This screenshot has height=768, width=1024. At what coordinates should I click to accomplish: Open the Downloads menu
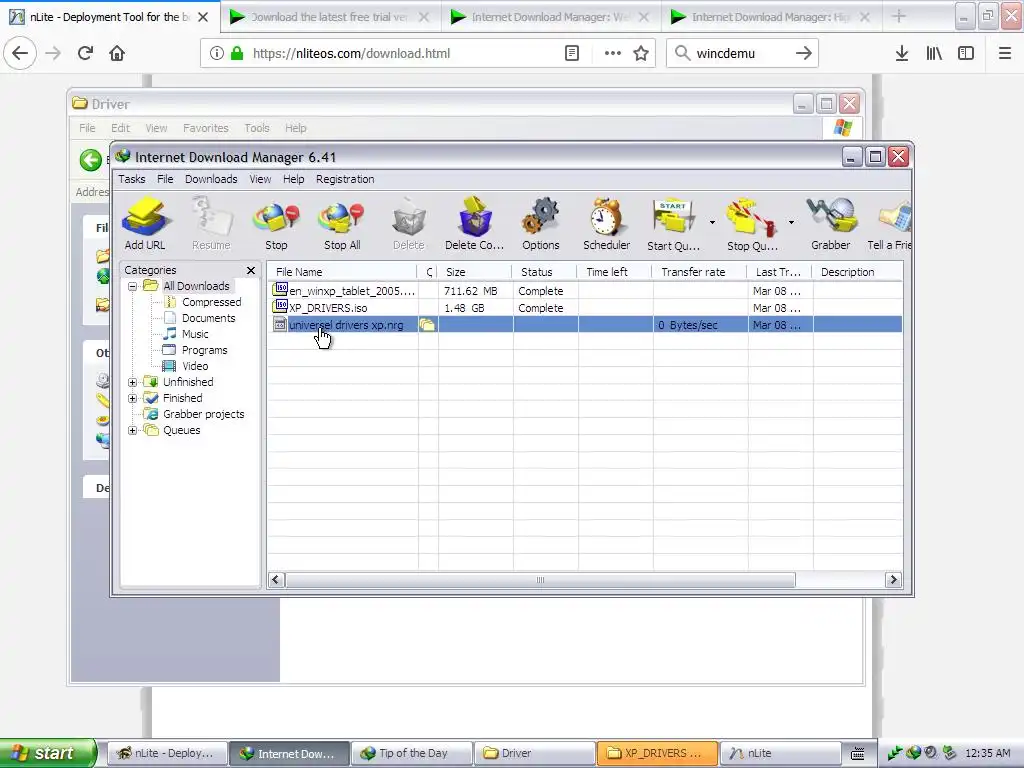211,179
